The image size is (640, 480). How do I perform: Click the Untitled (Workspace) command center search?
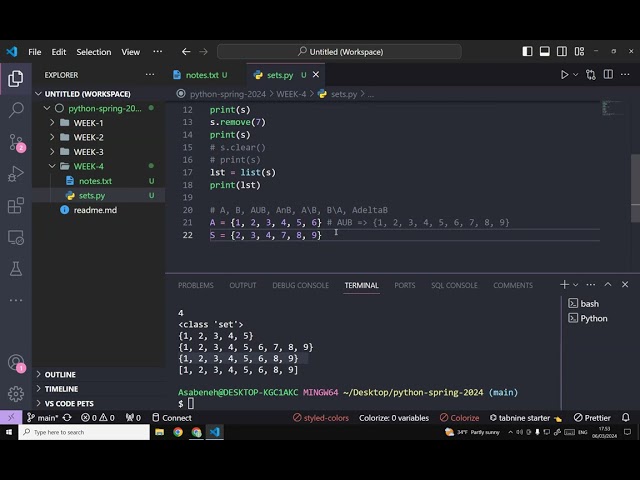tap(339, 52)
